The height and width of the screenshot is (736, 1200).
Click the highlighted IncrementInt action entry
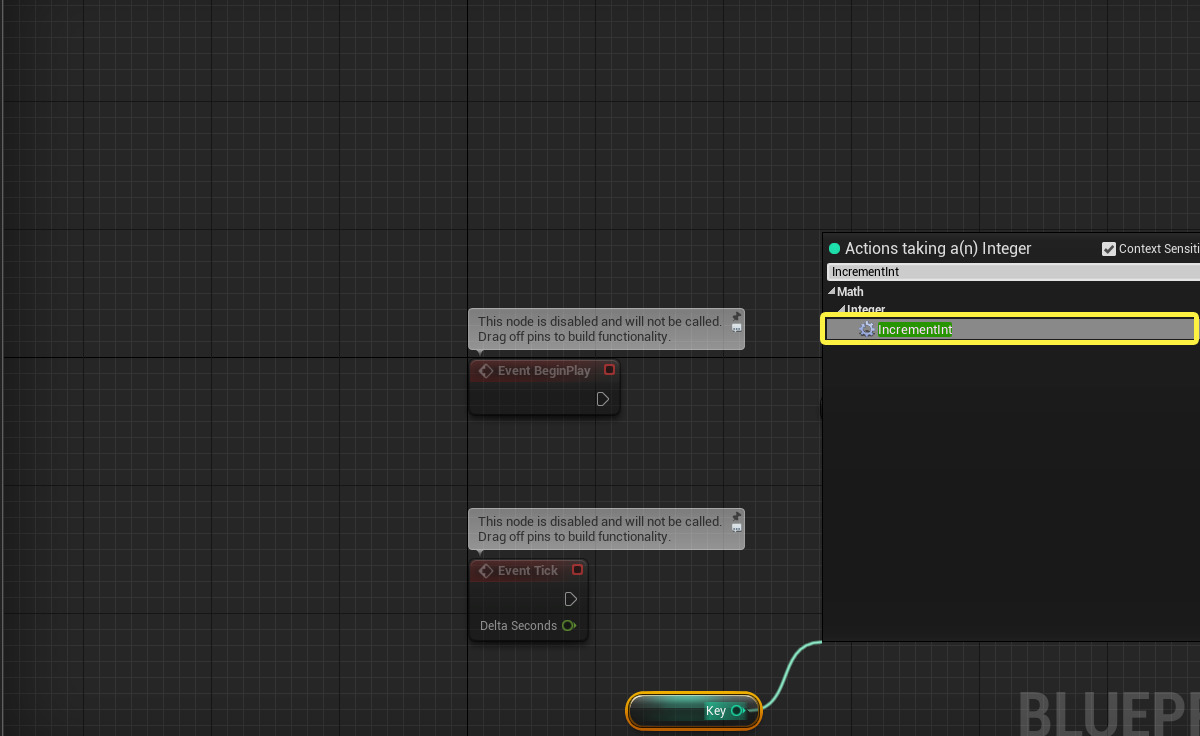915,329
